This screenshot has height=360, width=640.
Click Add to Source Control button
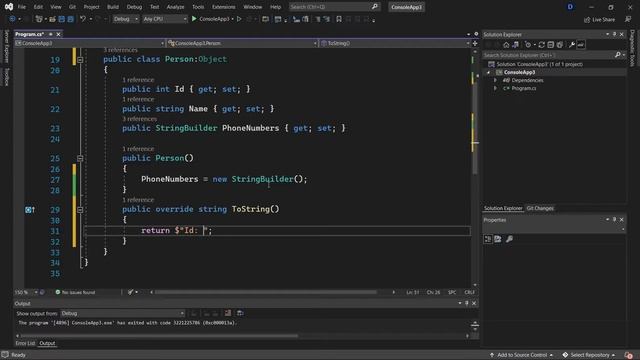pos(522,355)
